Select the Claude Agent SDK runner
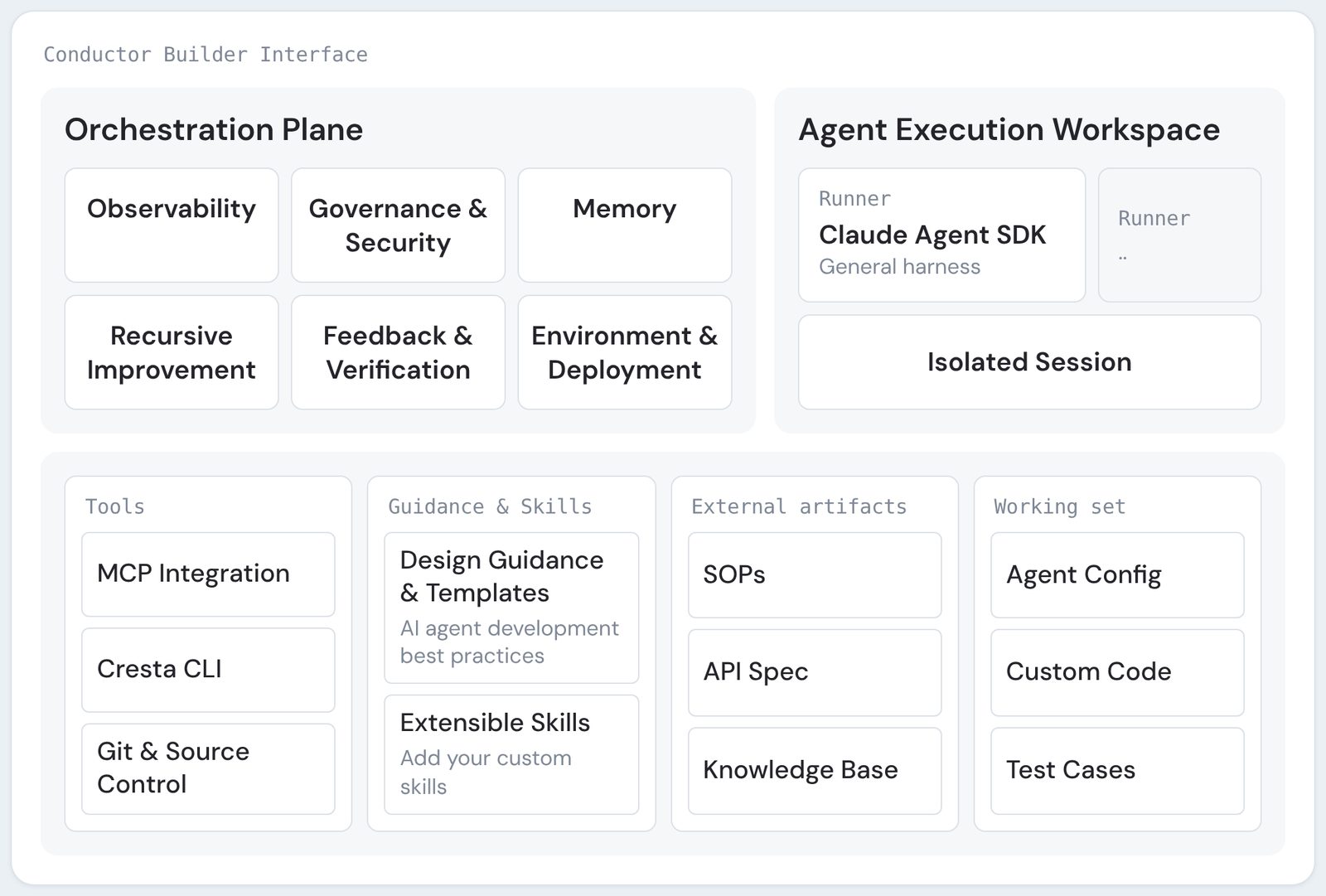Image resolution: width=1326 pixels, height=896 pixels. click(942, 235)
